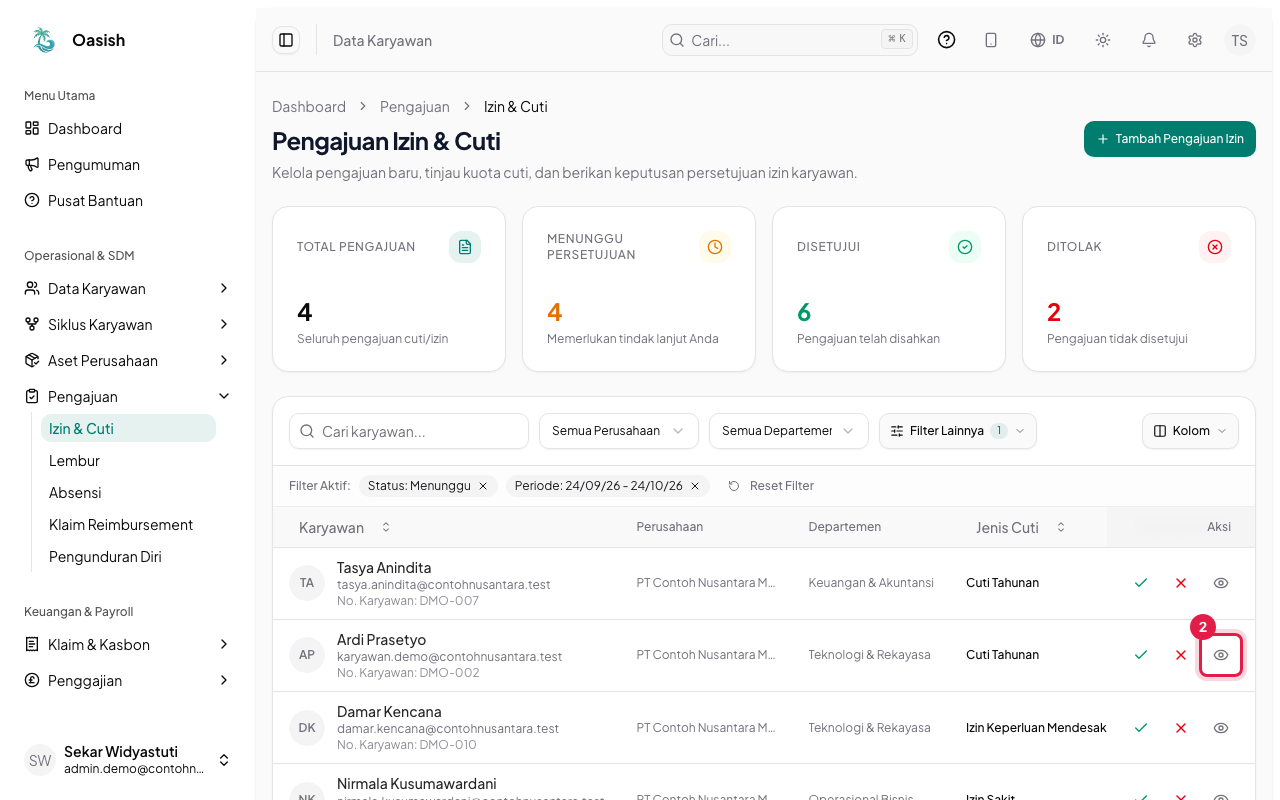Go to Klaim Reimbursement page
Screen dimensions: 1280x800
[128, 525]
